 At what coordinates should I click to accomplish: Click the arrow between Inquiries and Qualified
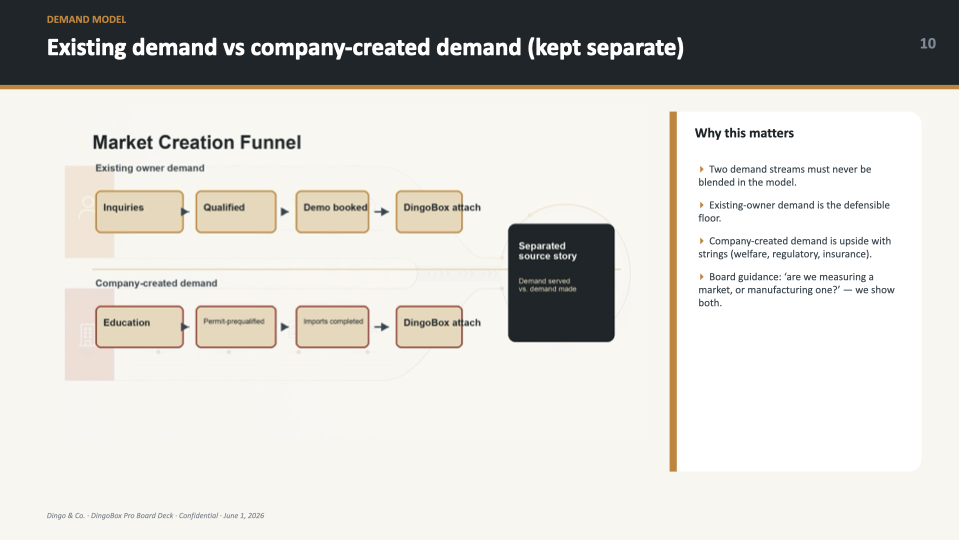[x=185, y=212]
